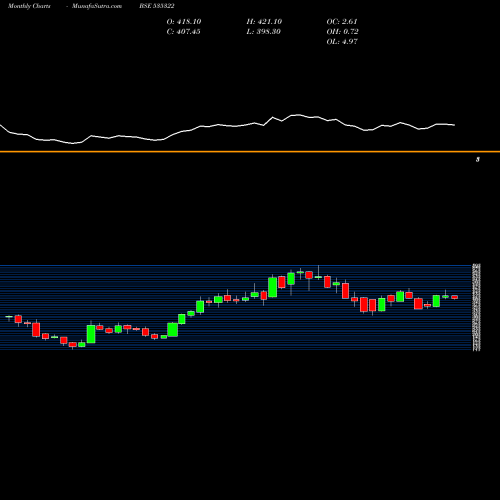Click the 'MunafaSutra.com' label
Screen dimensions: 500x500
coord(97,6)
